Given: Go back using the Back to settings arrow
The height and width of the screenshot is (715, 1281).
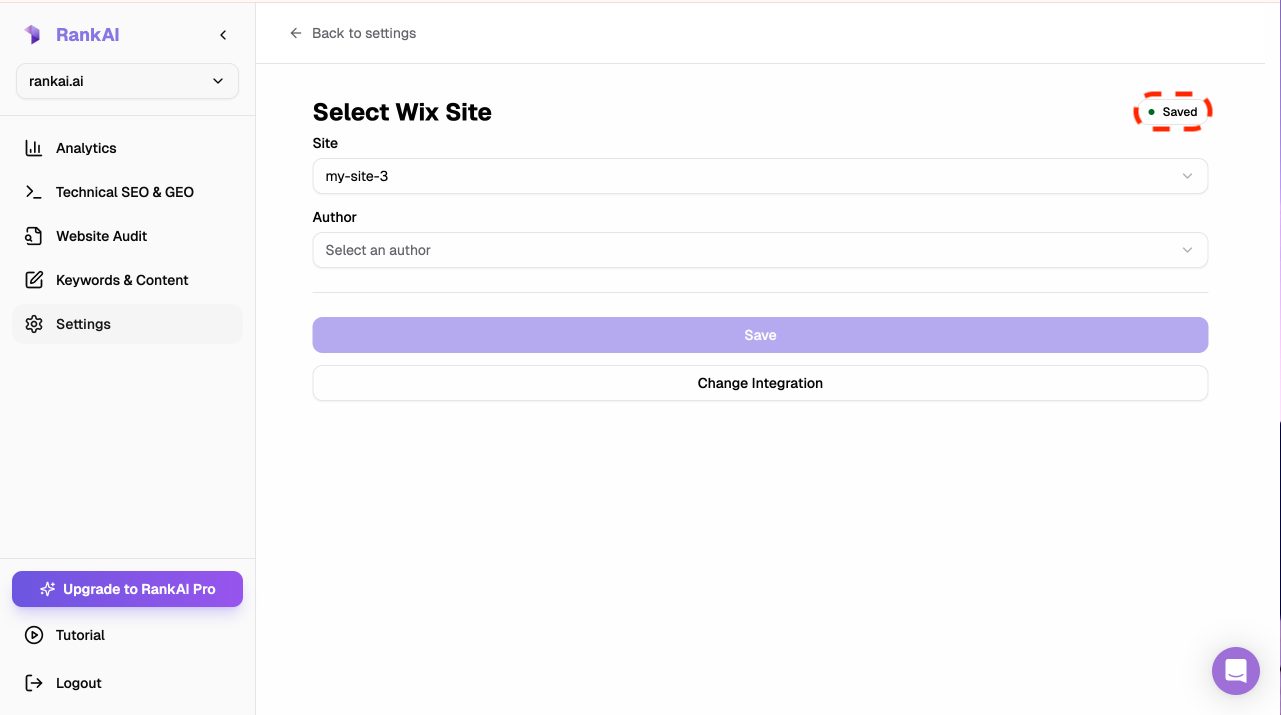Looking at the screenshot, I should coord(295,33).
